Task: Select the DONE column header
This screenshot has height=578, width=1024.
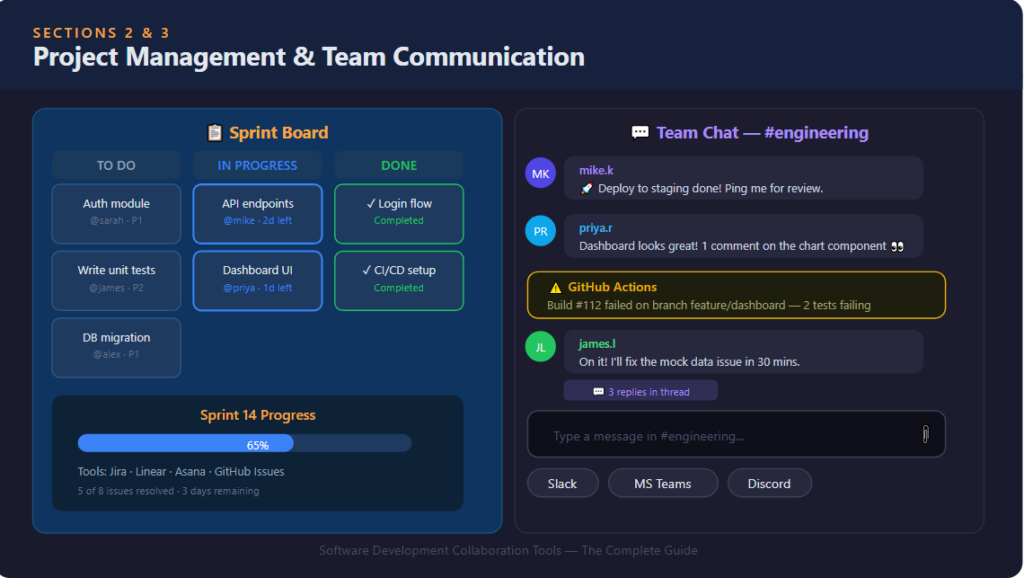Action: tap(399, 165)
